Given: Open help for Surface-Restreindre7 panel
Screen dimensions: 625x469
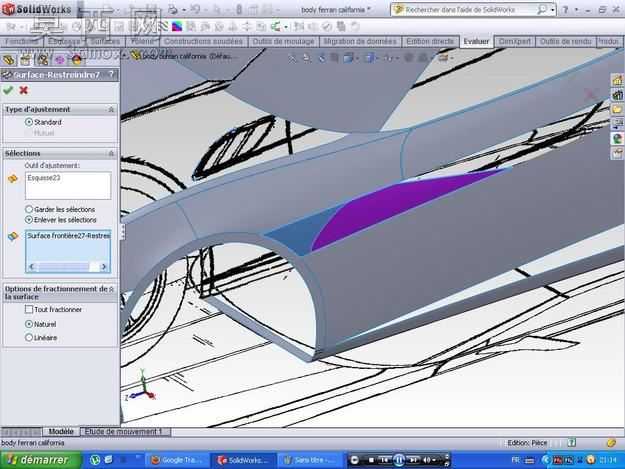Looking at the screenshot, I should (x=111, y=75).
